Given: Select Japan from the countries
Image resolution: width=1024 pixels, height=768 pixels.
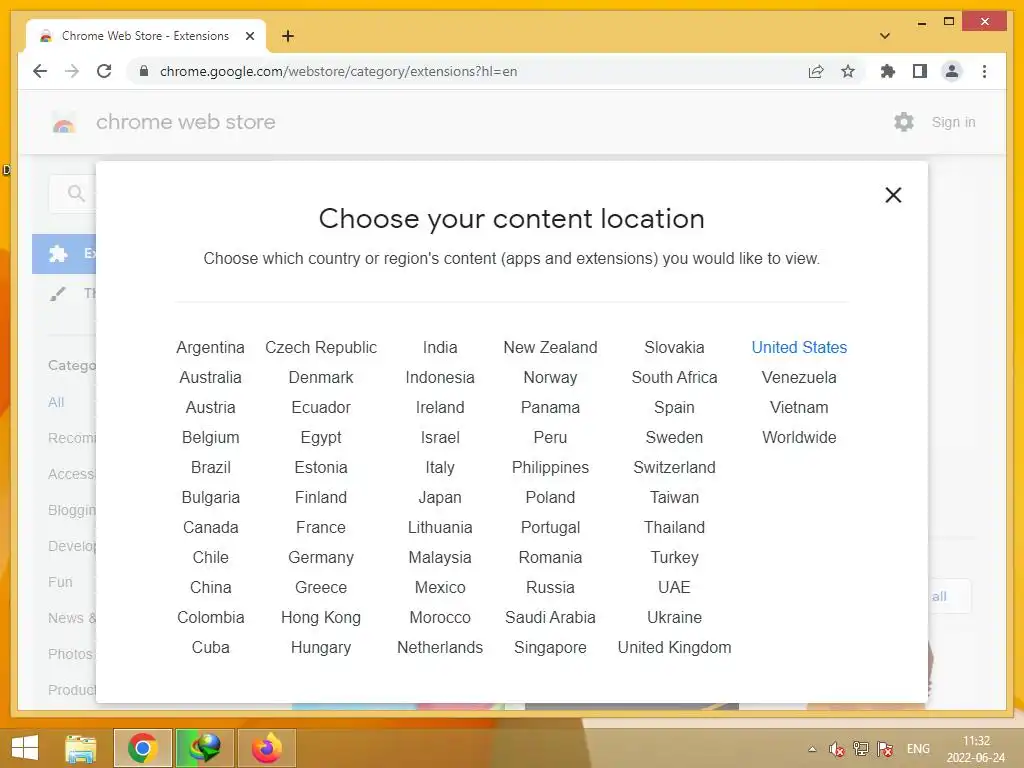Looking at the screenshot, I should coord(440,498).
